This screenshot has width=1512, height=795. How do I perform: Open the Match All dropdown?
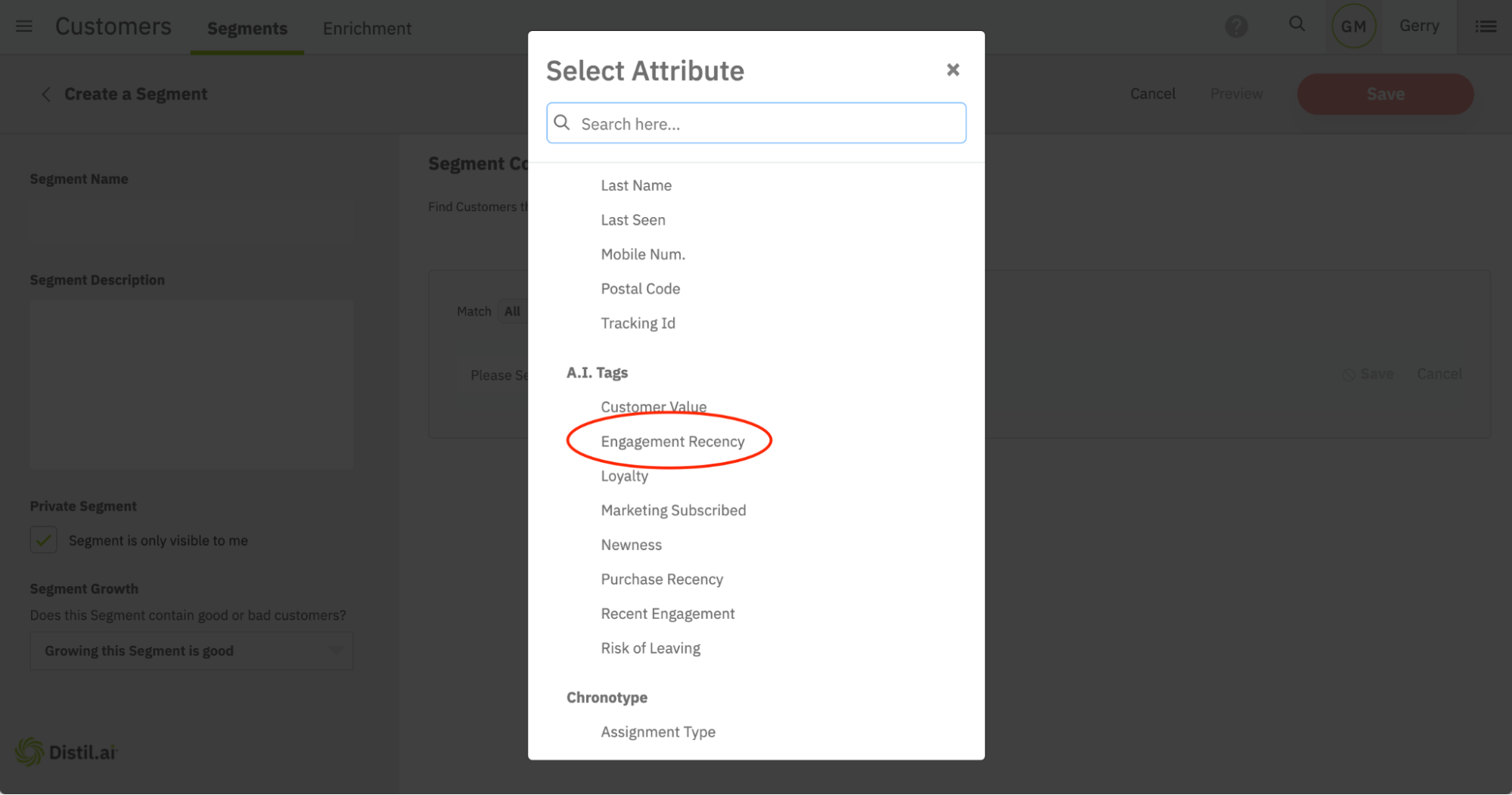pos(512,311)
